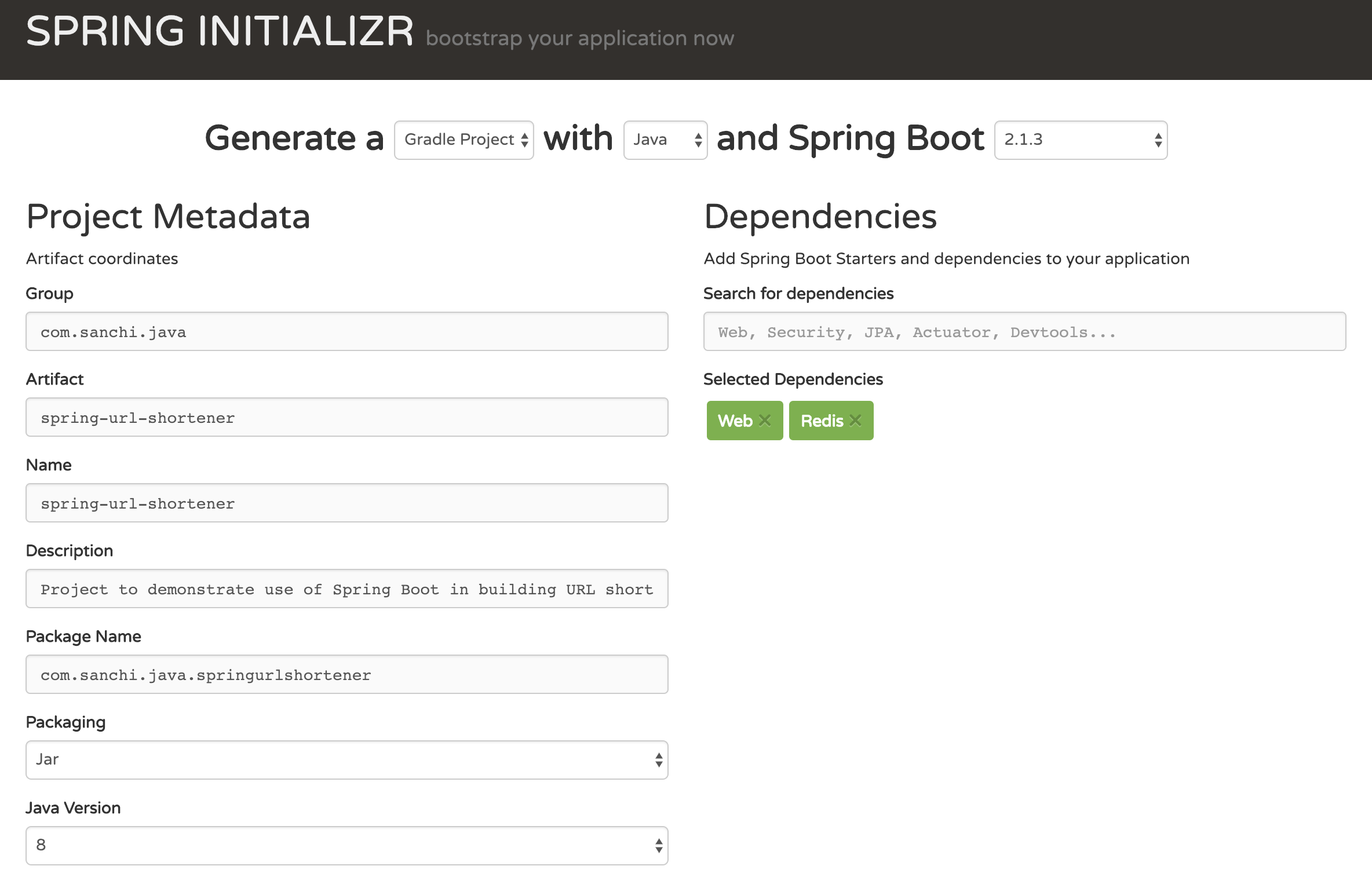1372x877 pixels.
Task: Click the Group field com.sanchi.java
Action: (x=346, y=331)
